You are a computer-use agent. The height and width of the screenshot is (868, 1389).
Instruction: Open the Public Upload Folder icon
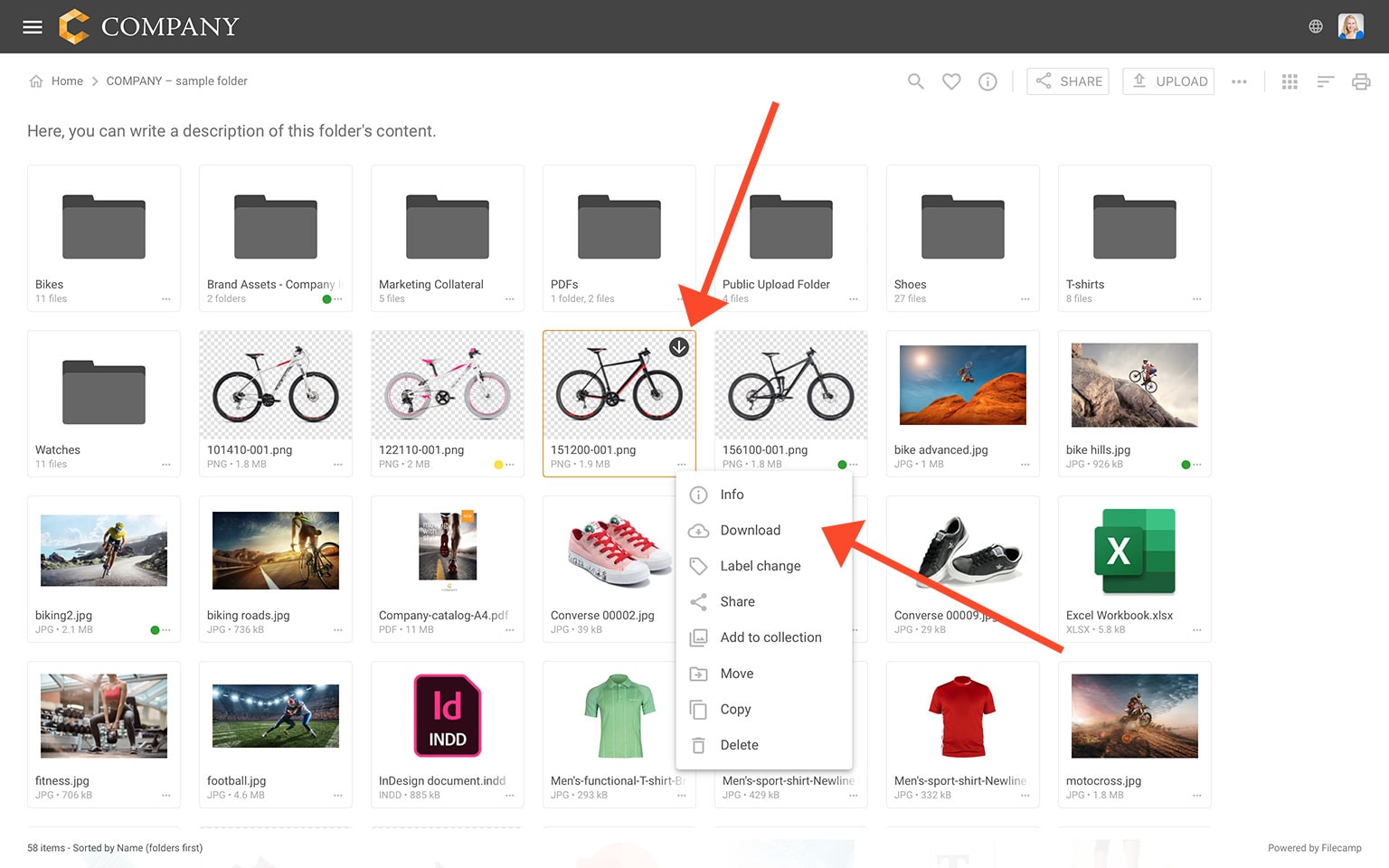pyautogui.click(x=791, y=227)
